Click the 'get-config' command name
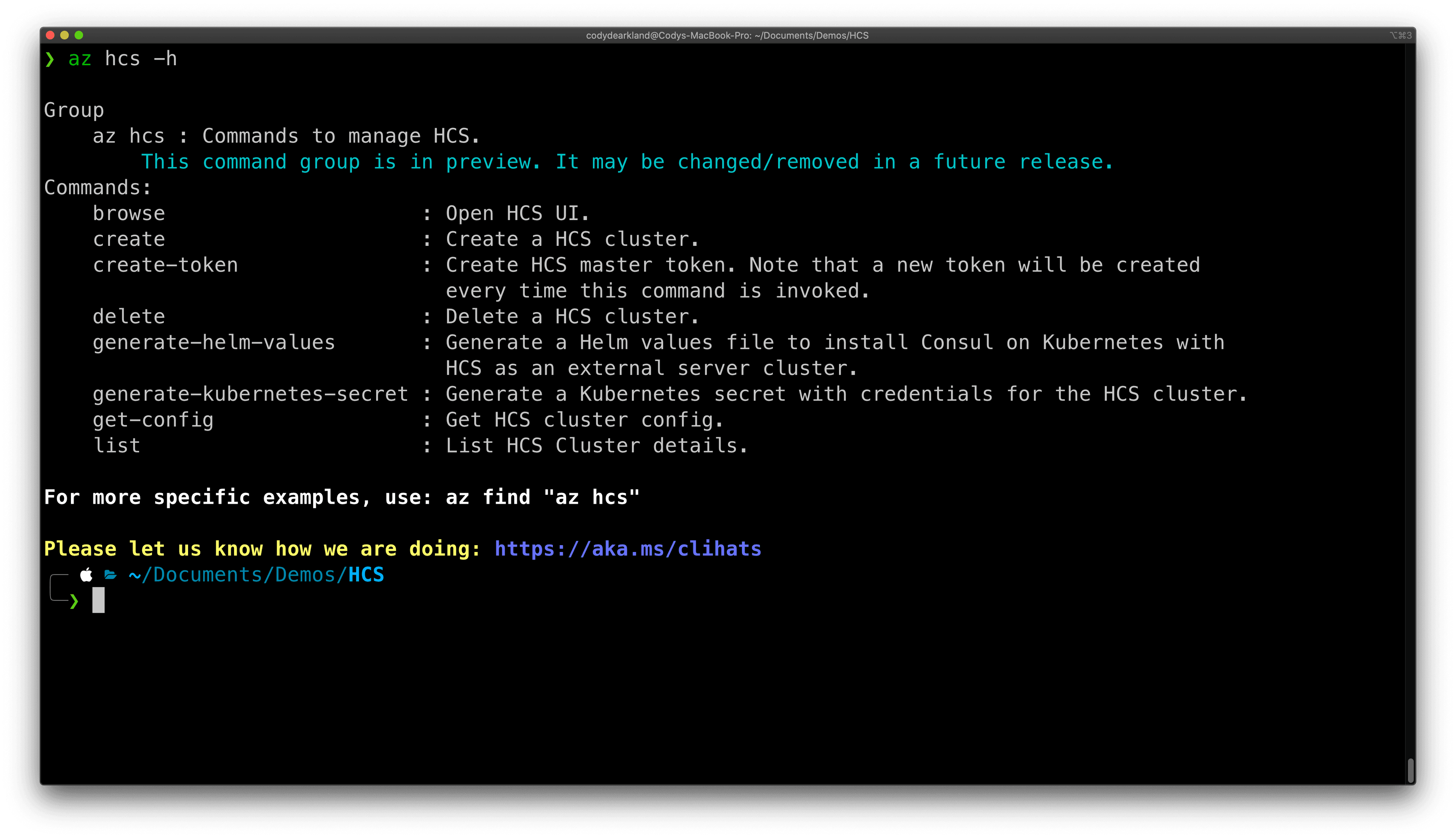This screenshot has width=1456, height=838. click(x=153, y=420)
